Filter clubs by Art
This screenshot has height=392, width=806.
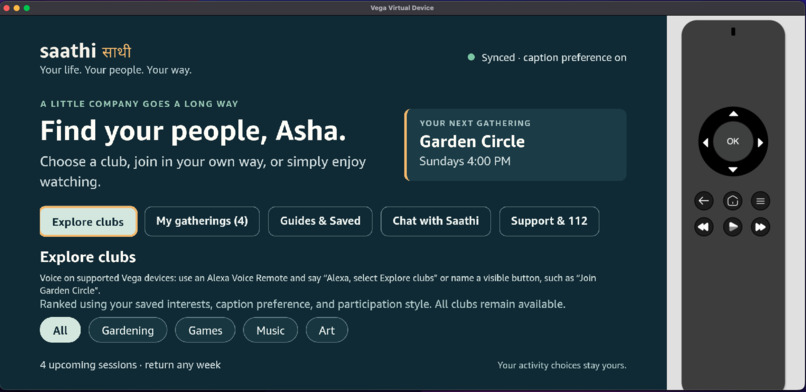(x=327, y=330)
